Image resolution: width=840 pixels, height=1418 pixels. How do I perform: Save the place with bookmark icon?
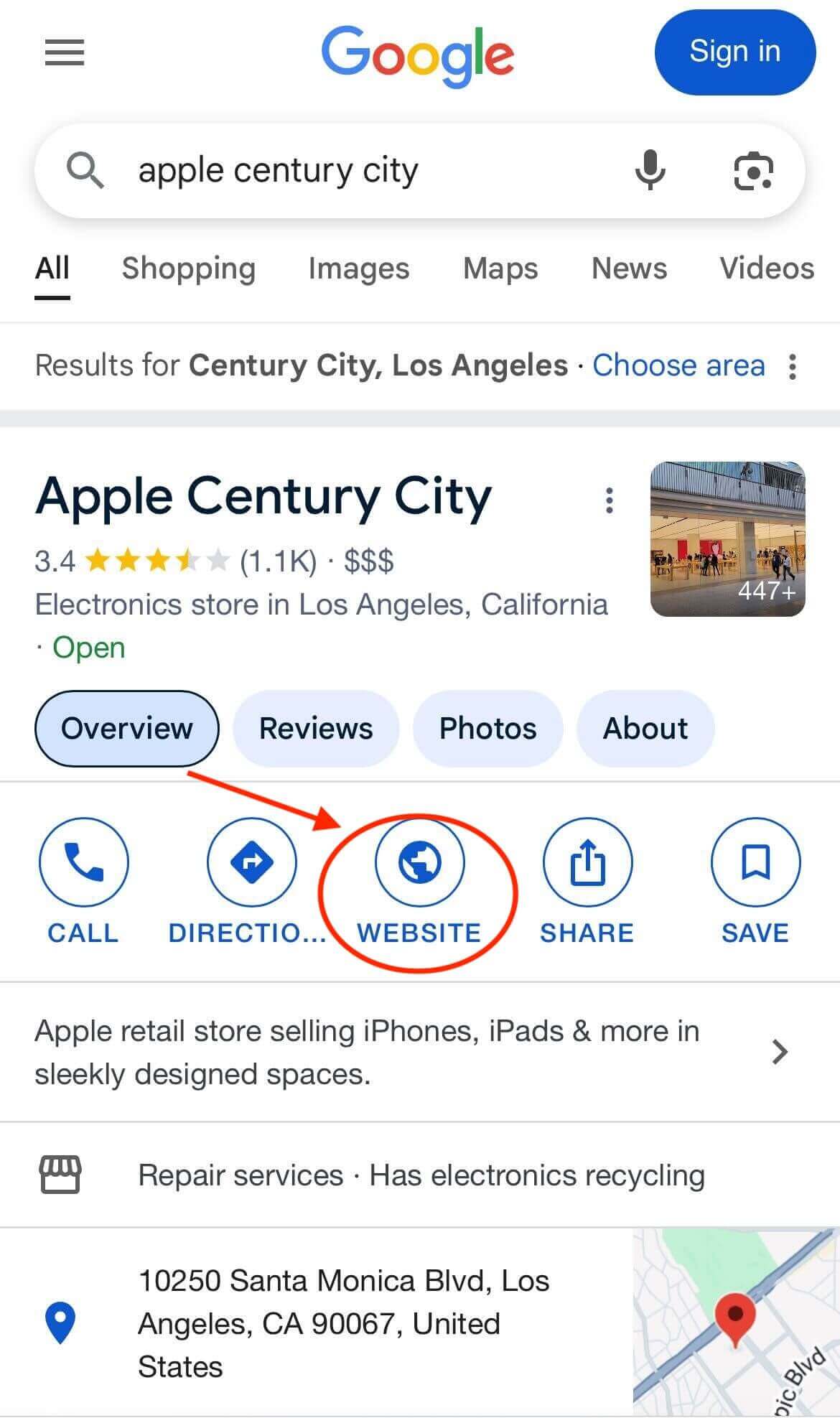[x=755, y=861]
